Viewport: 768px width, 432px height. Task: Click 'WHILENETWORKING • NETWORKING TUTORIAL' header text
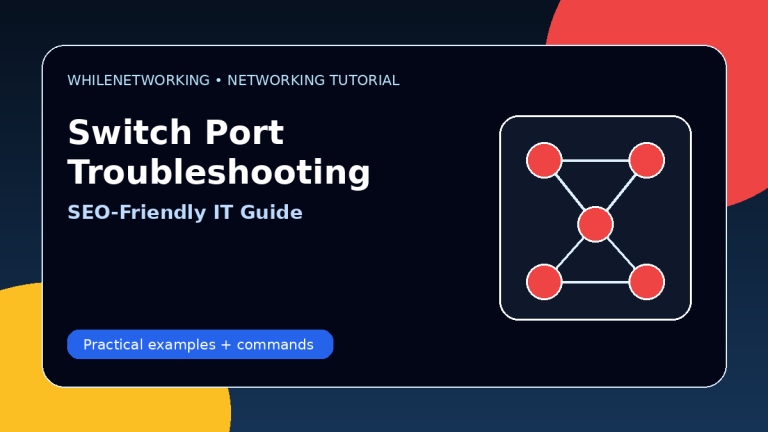tap(233, 80)
